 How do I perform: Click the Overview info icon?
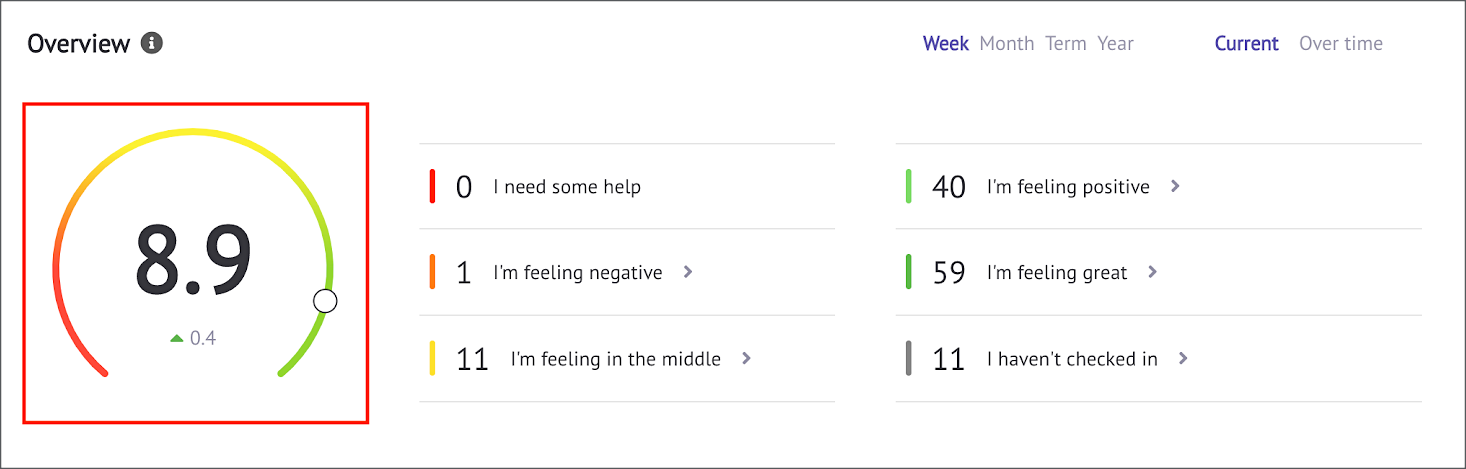(152, 44)
